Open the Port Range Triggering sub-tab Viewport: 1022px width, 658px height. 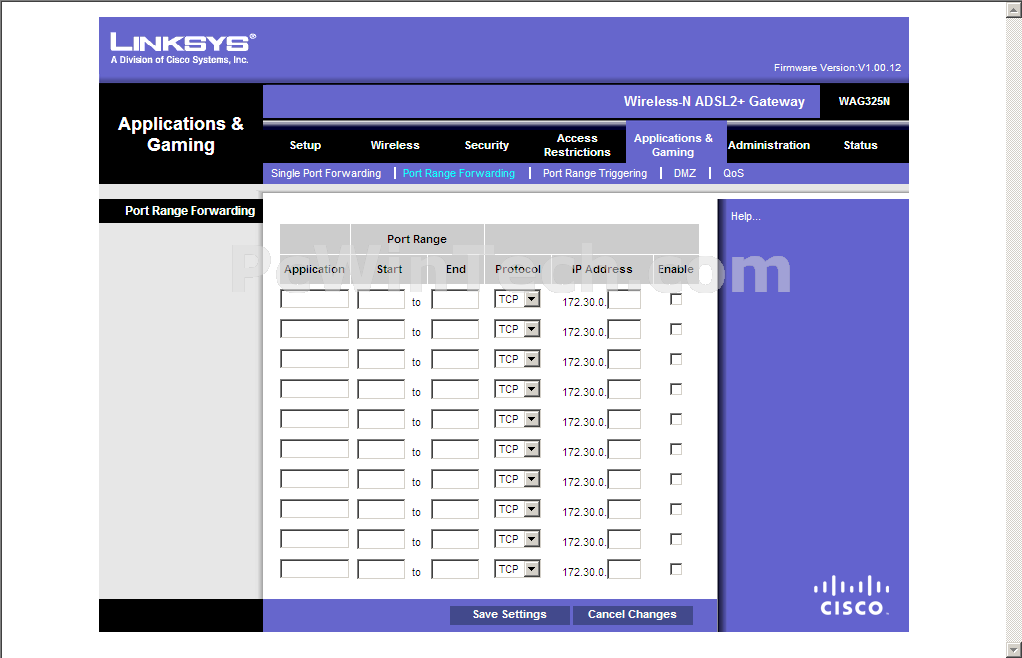[595, 173]
